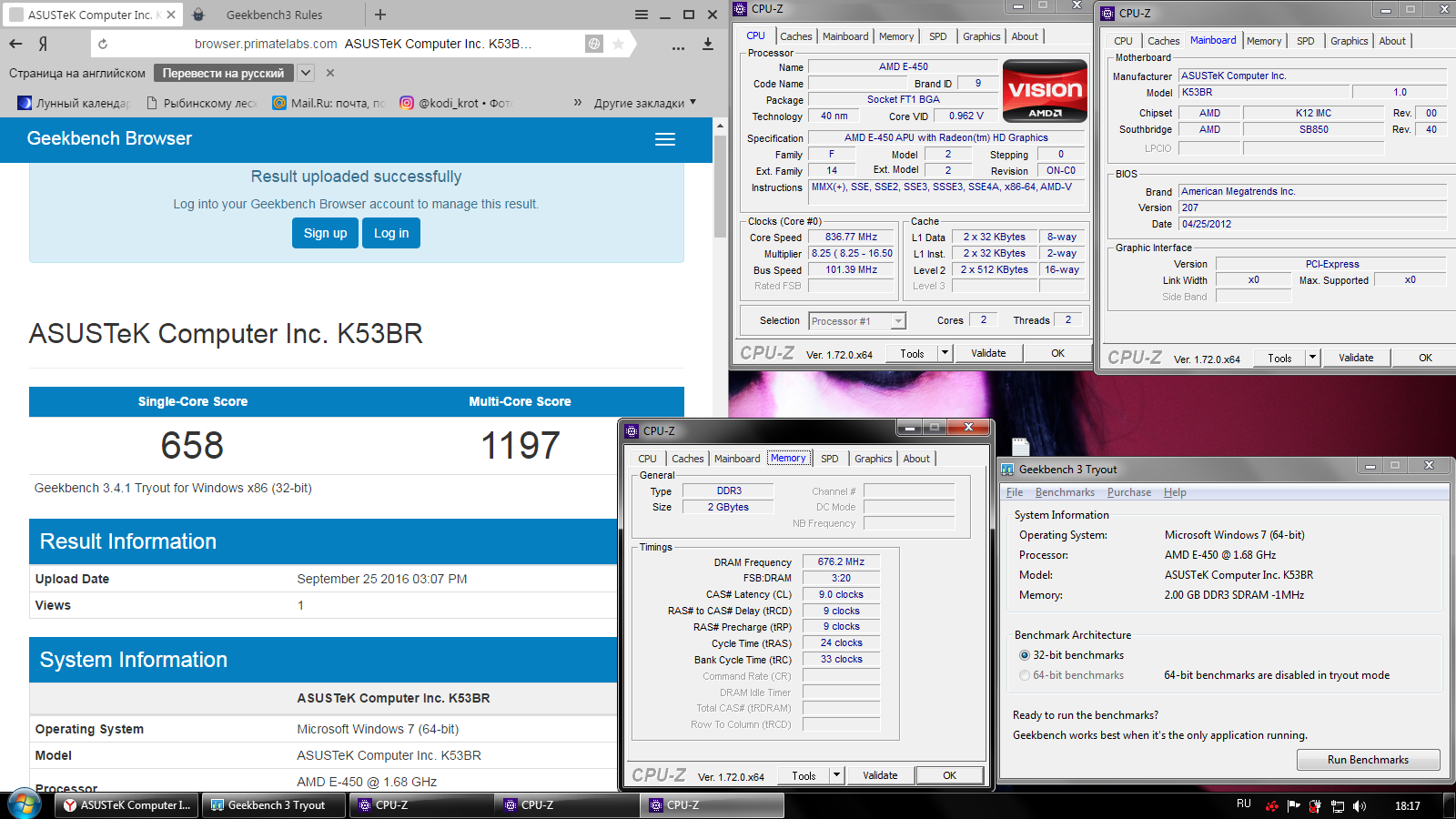Open the Лунный календарь bookmark
Image resolution: width=1456 pixels, height=819 pixels.
(x=75, y=103)
